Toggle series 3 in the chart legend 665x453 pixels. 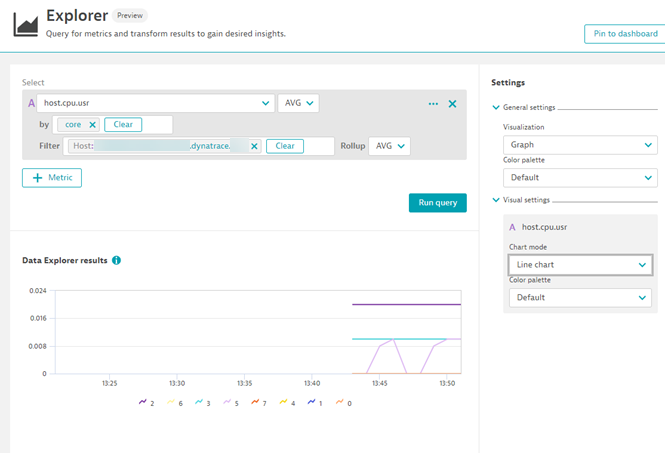click(201, 402)
